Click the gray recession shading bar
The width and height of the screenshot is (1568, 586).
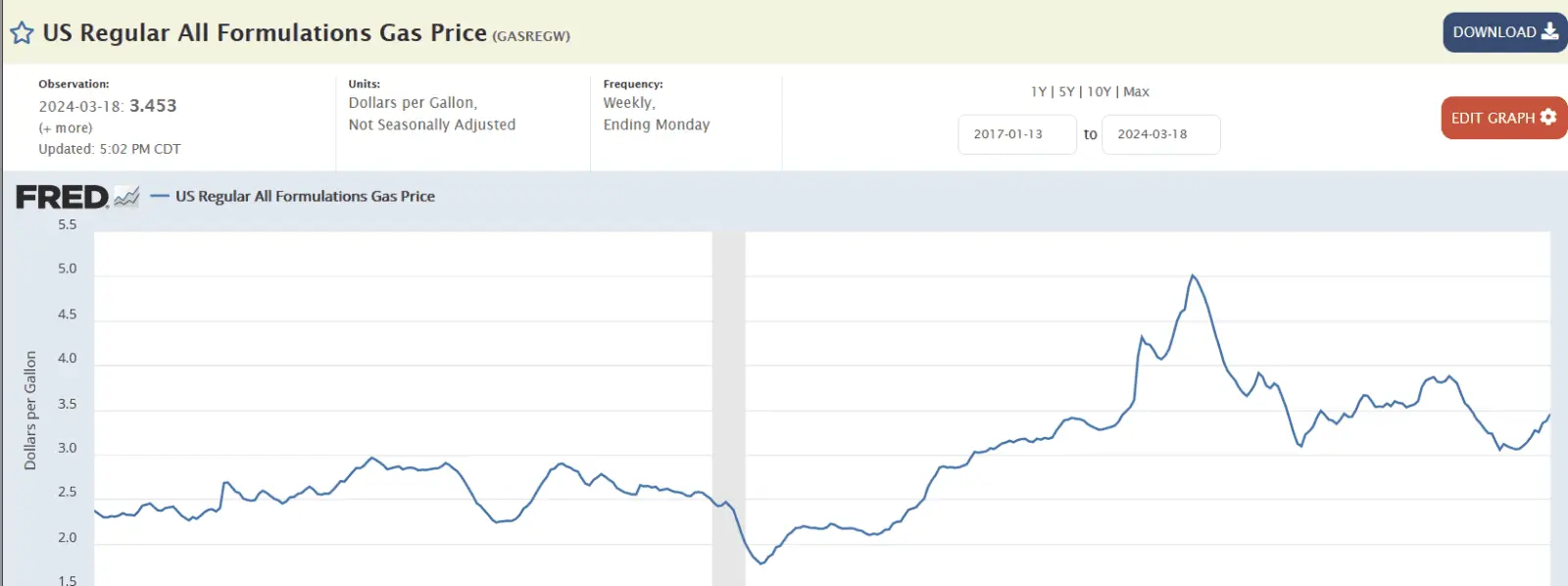click(728, 392)
